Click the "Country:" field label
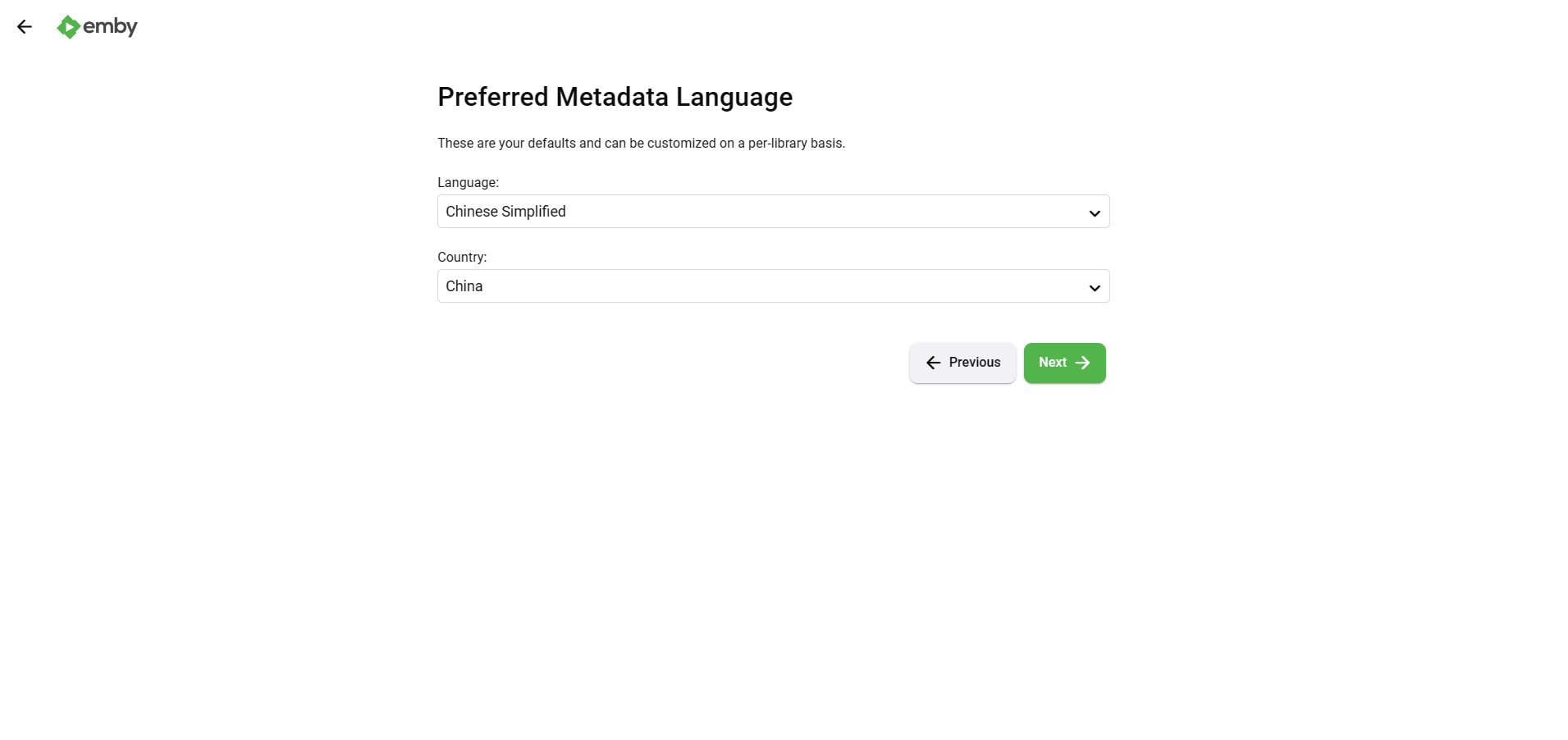The width and height of the screenshot is (1568, 740). coord(462,258)
